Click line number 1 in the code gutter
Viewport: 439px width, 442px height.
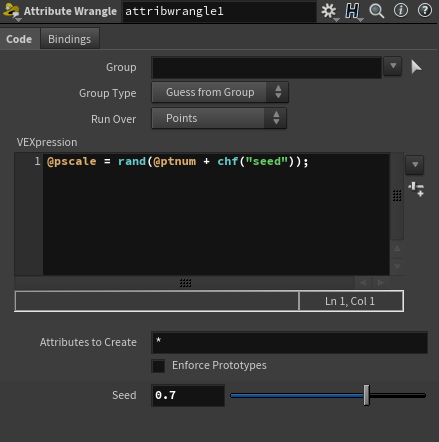(37, 161)
